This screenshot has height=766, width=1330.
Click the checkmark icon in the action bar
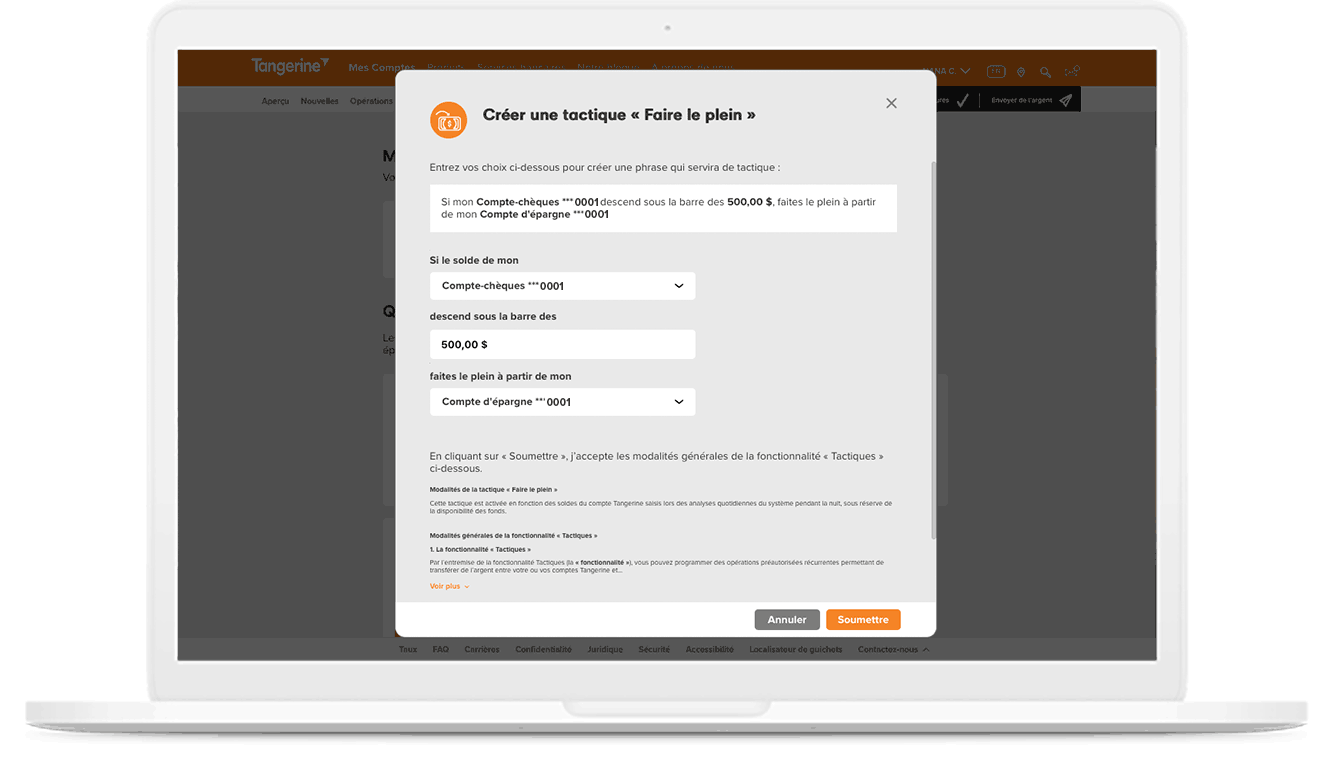click(x=962, y=100)
